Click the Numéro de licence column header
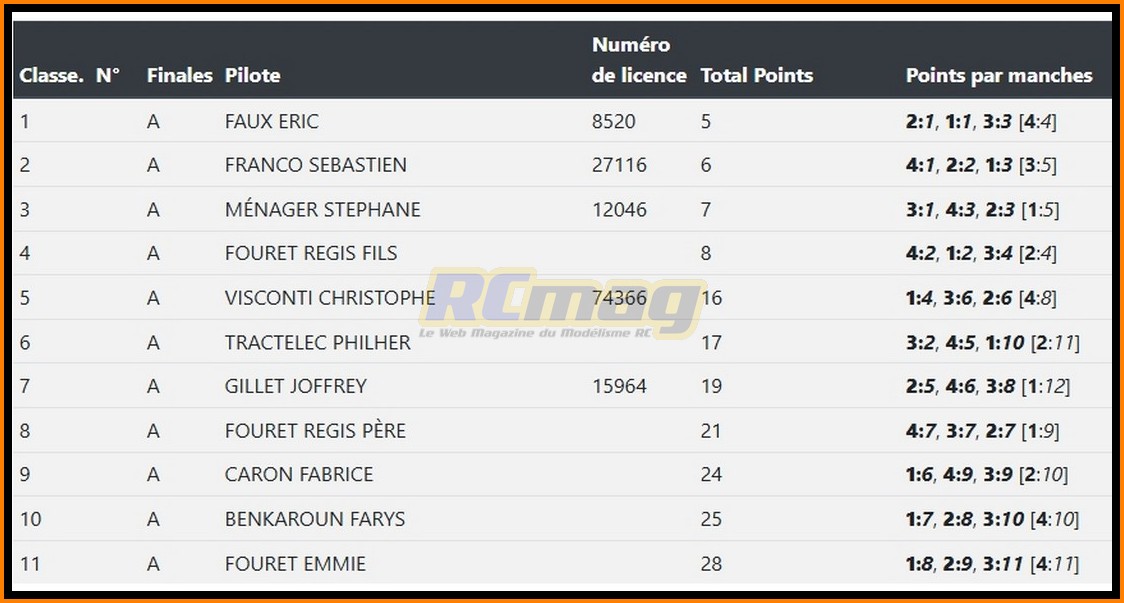Viewport: 1124px width, 603px height. tap(639, 60)
